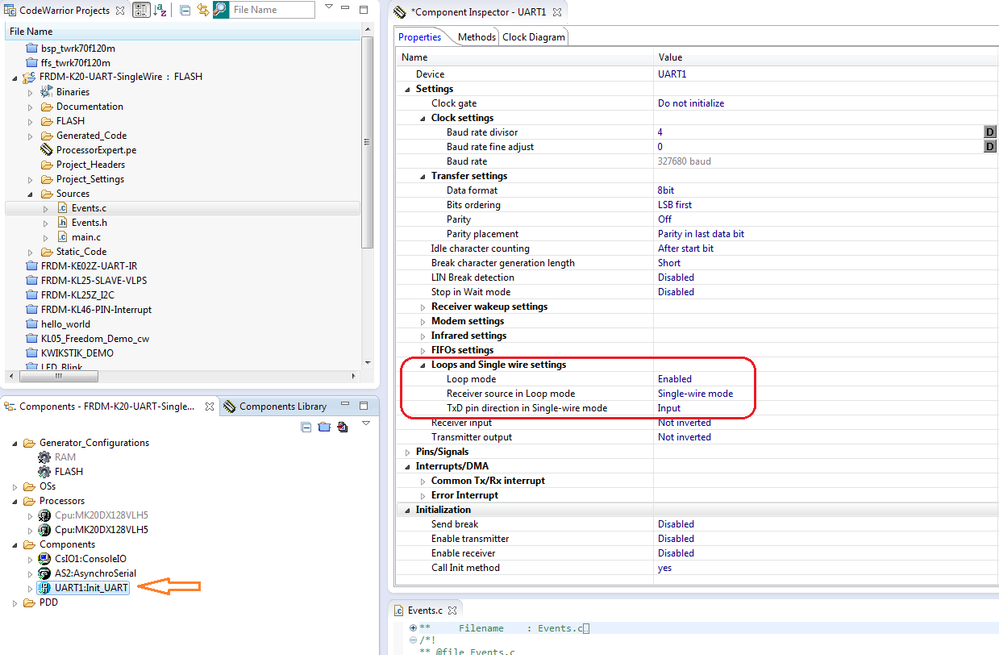
Task: Expand the PDD folder
Action: tap(15, 603)
